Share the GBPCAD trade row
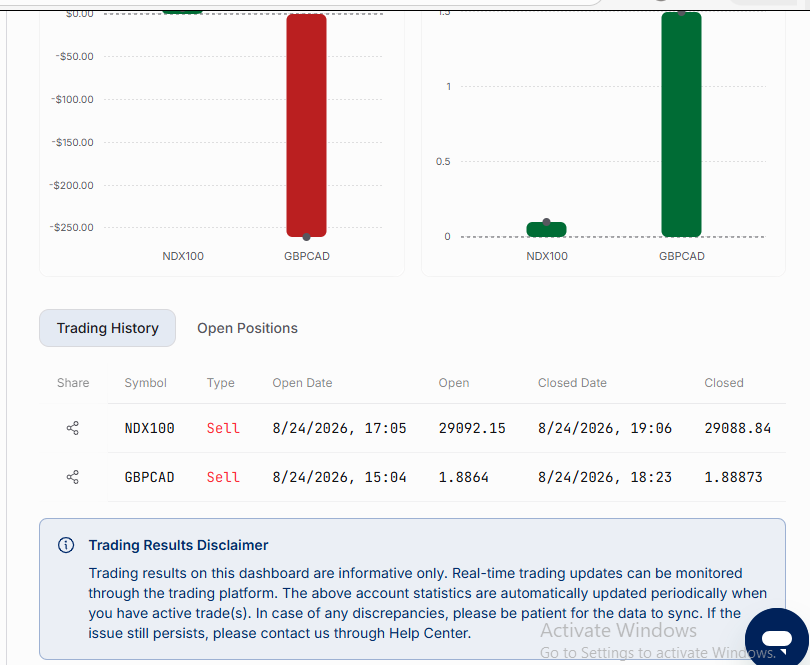This screenshot has height=665, width=810. tap(73, 477)
